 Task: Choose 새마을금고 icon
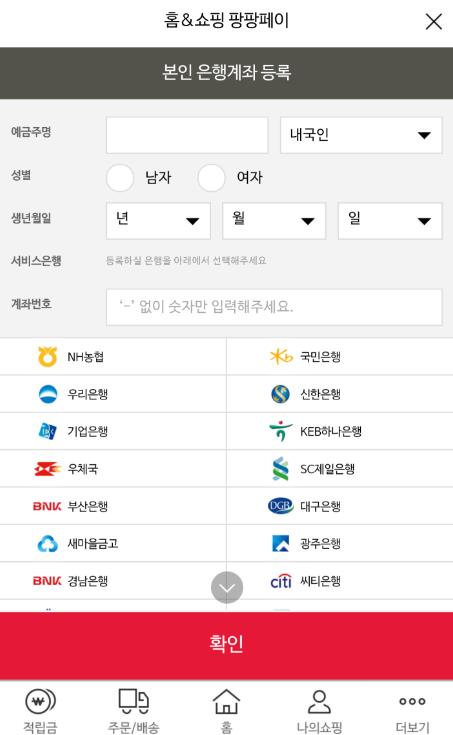[47, 544]
